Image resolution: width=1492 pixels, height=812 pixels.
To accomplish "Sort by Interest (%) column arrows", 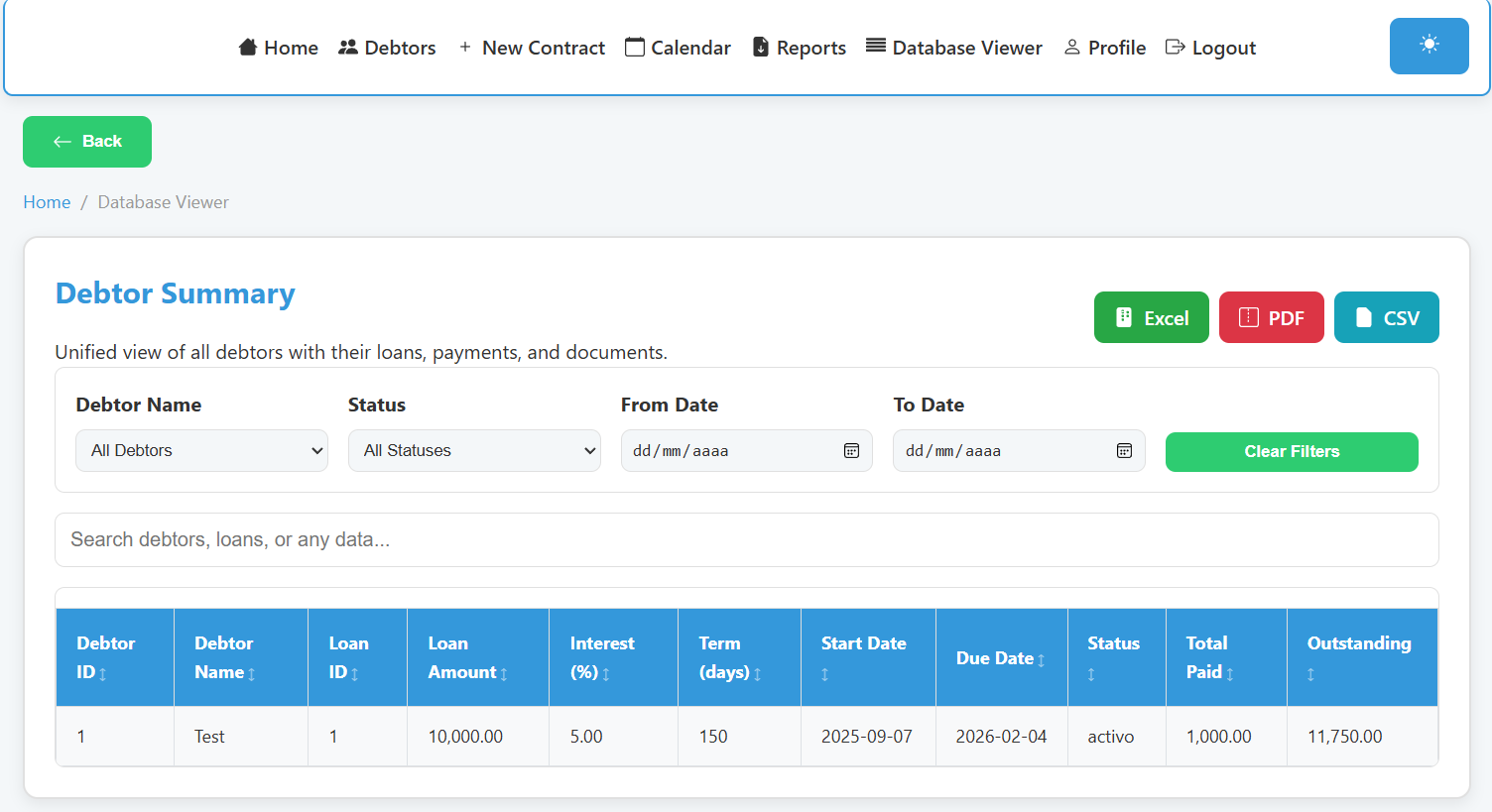I will (x=606, y=674).
